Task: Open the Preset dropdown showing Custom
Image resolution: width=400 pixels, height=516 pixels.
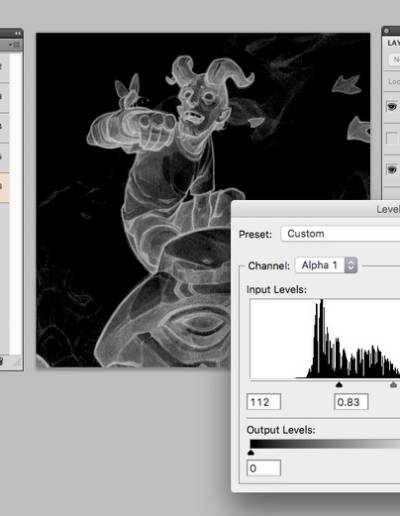Action: [340, 234]
